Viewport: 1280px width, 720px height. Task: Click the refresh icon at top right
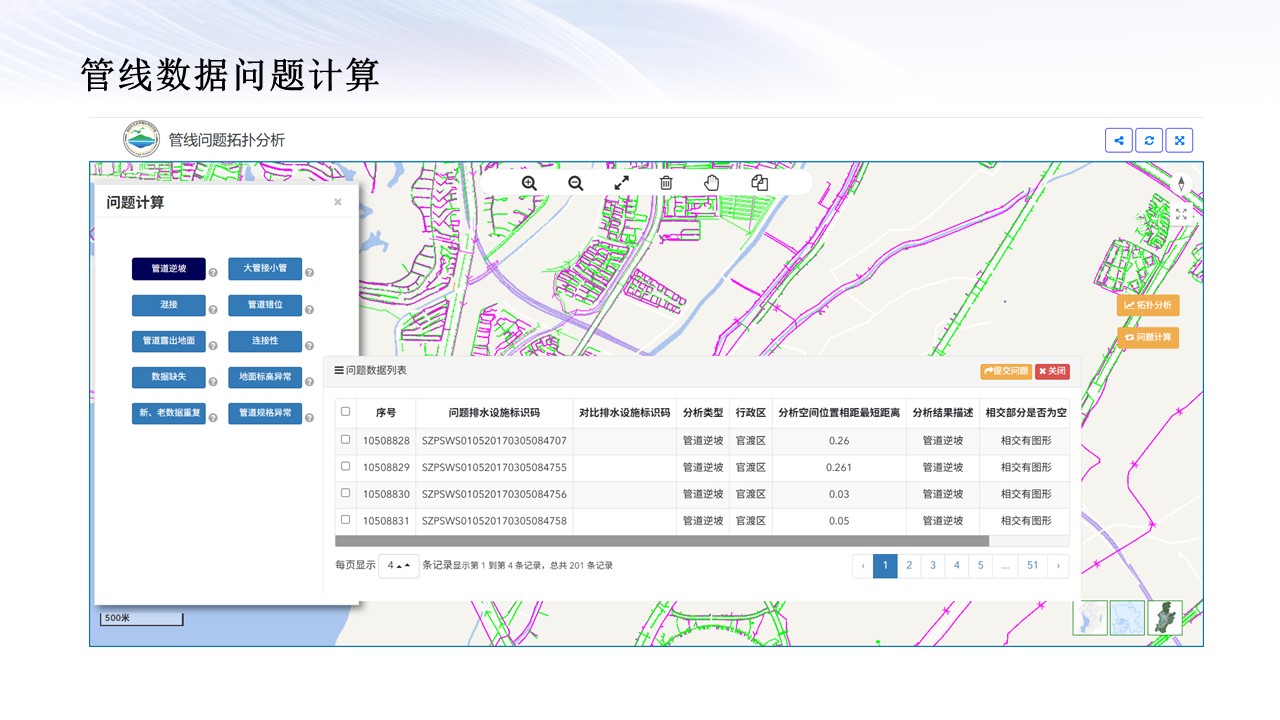(1149, 141)
